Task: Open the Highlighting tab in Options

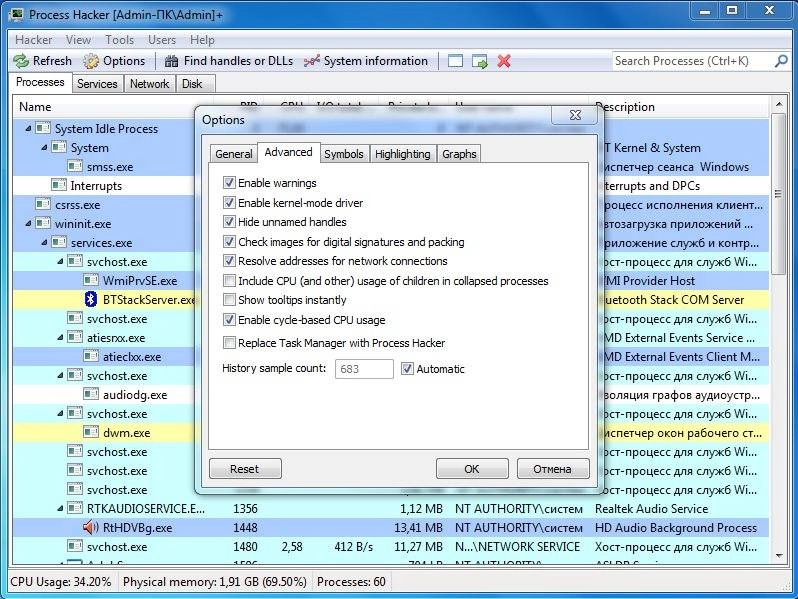Action: [x=403, y=154]
